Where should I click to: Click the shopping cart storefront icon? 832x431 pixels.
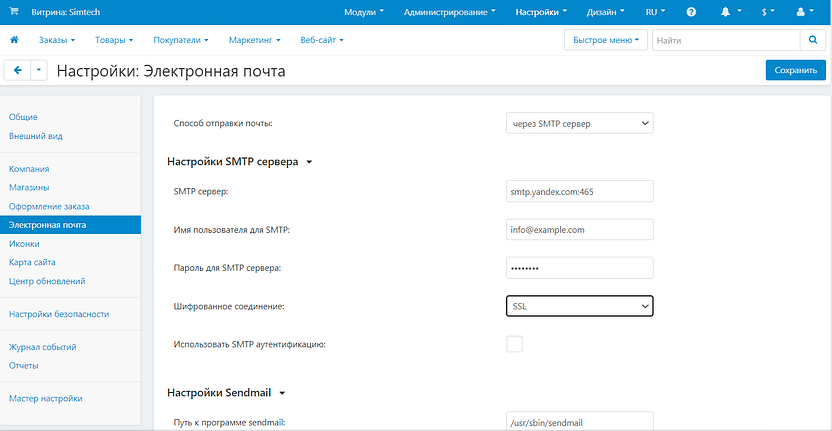coord(14,12)
